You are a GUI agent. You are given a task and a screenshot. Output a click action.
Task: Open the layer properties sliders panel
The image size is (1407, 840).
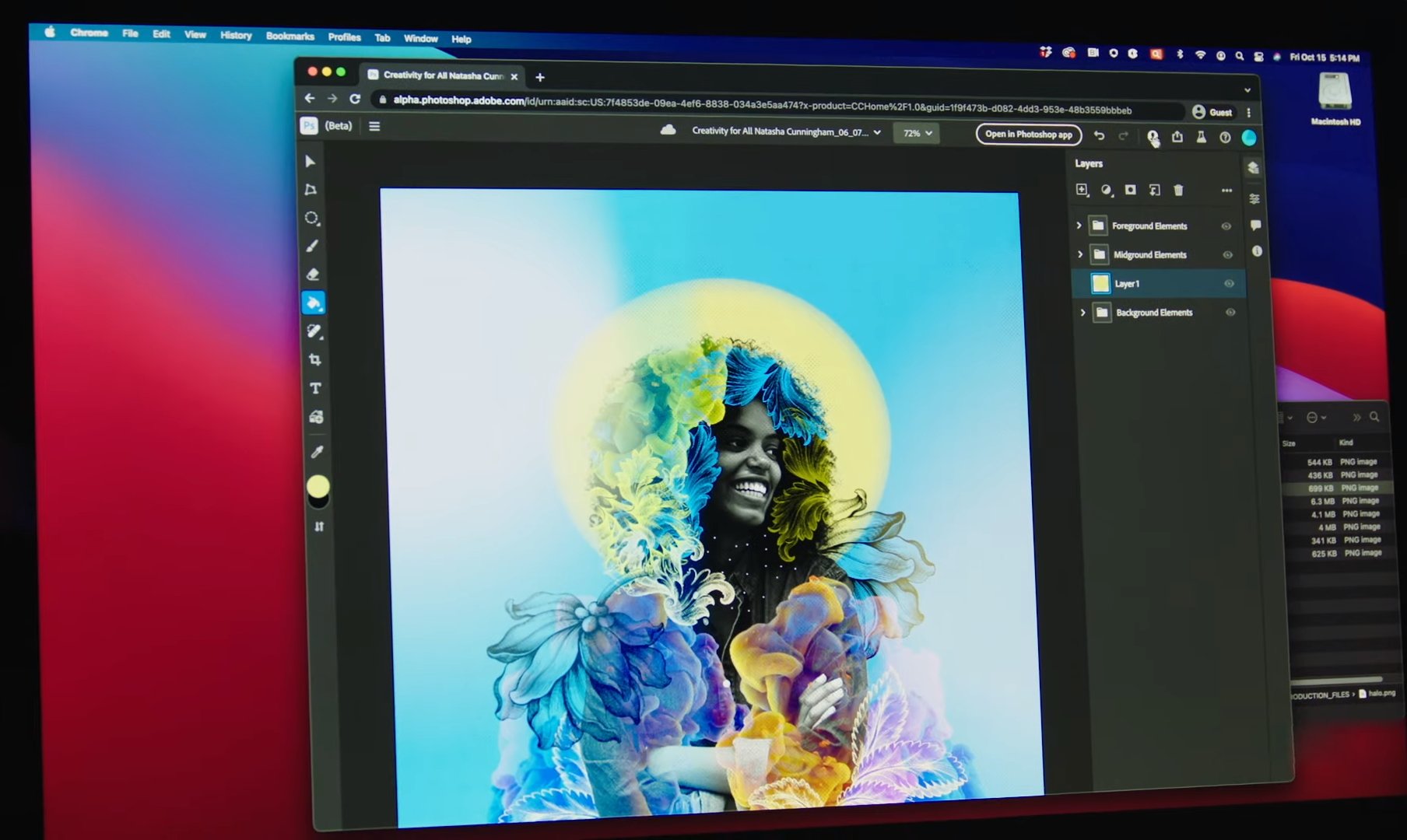coord(1254,199)
